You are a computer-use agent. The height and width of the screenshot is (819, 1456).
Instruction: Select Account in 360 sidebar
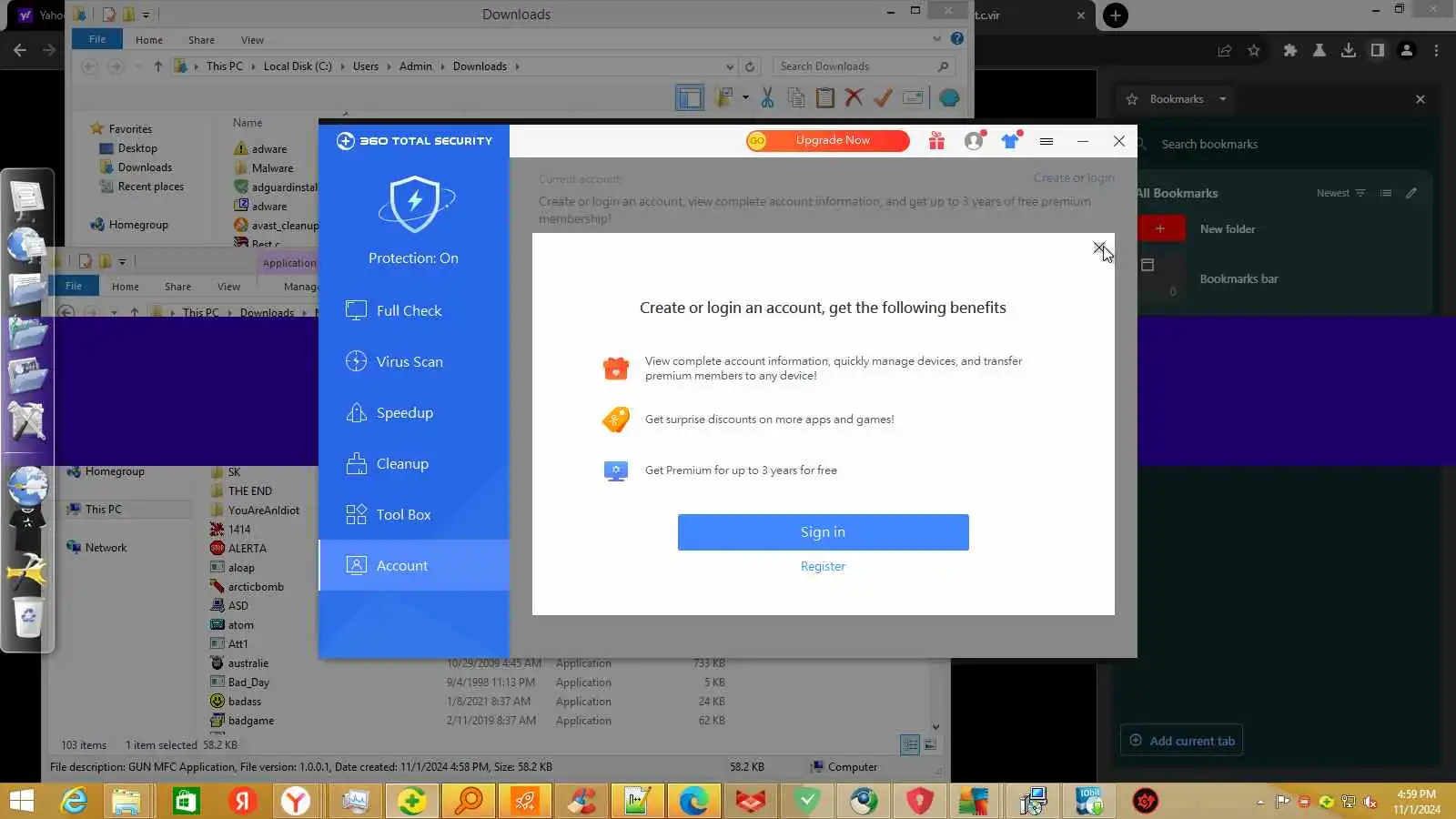click(413, 565)
